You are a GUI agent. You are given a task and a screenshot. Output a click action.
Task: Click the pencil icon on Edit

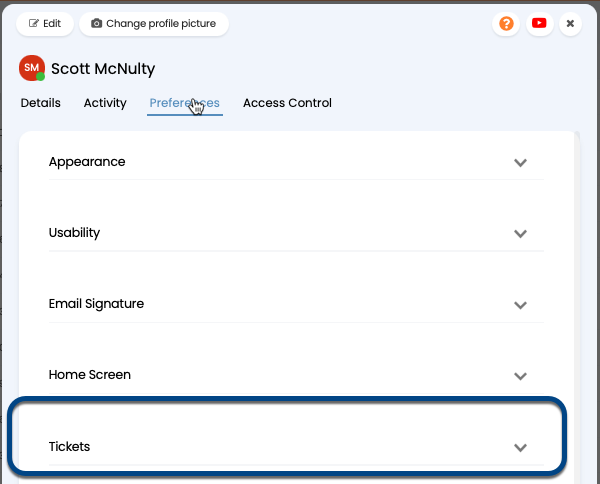tap(34, 23)
